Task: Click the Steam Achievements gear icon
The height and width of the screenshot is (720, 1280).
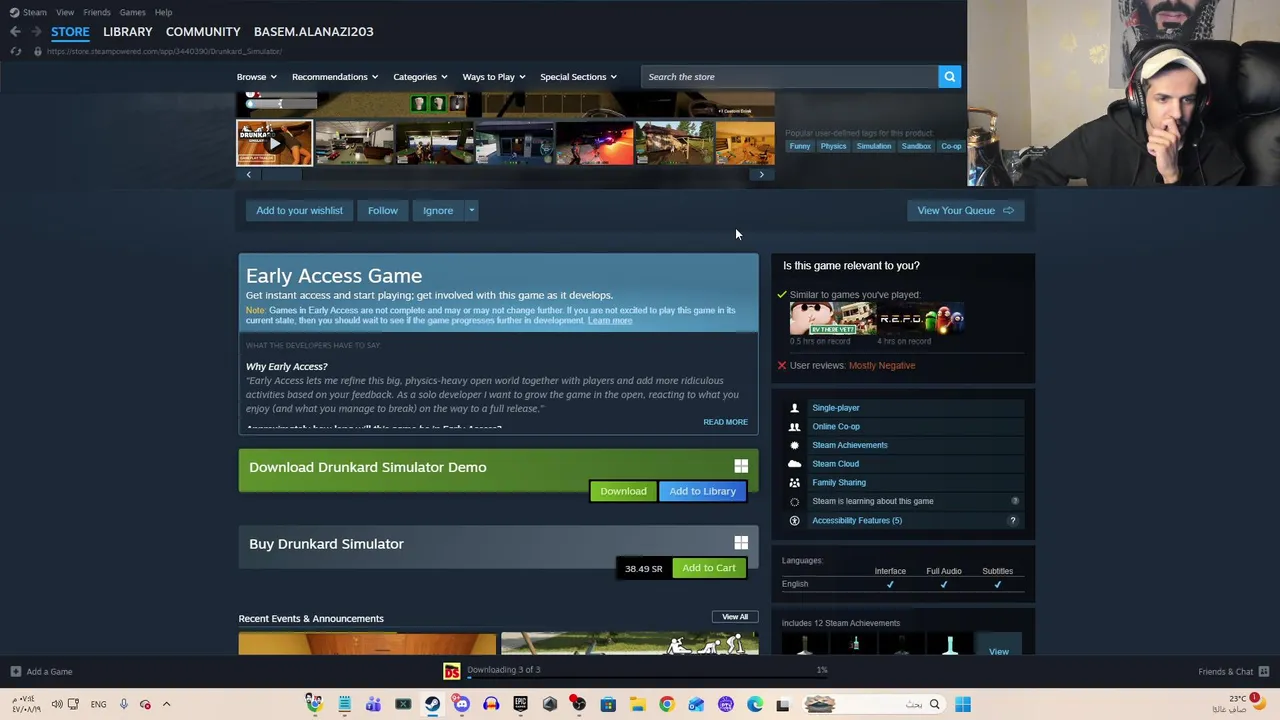Action: (x=795, y=445)
